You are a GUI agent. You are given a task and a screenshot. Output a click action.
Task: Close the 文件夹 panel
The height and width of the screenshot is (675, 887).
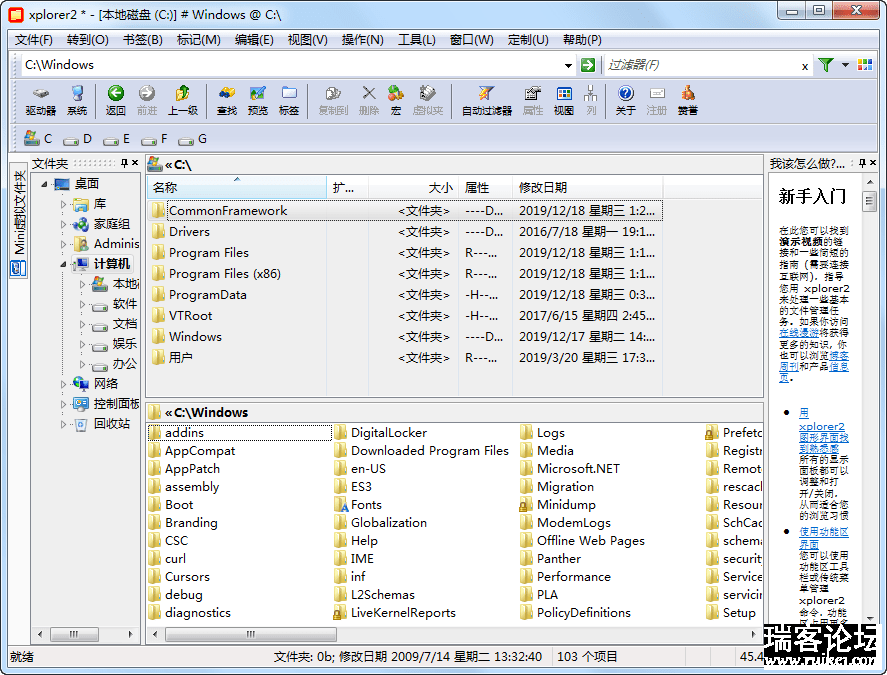[135, 163]
